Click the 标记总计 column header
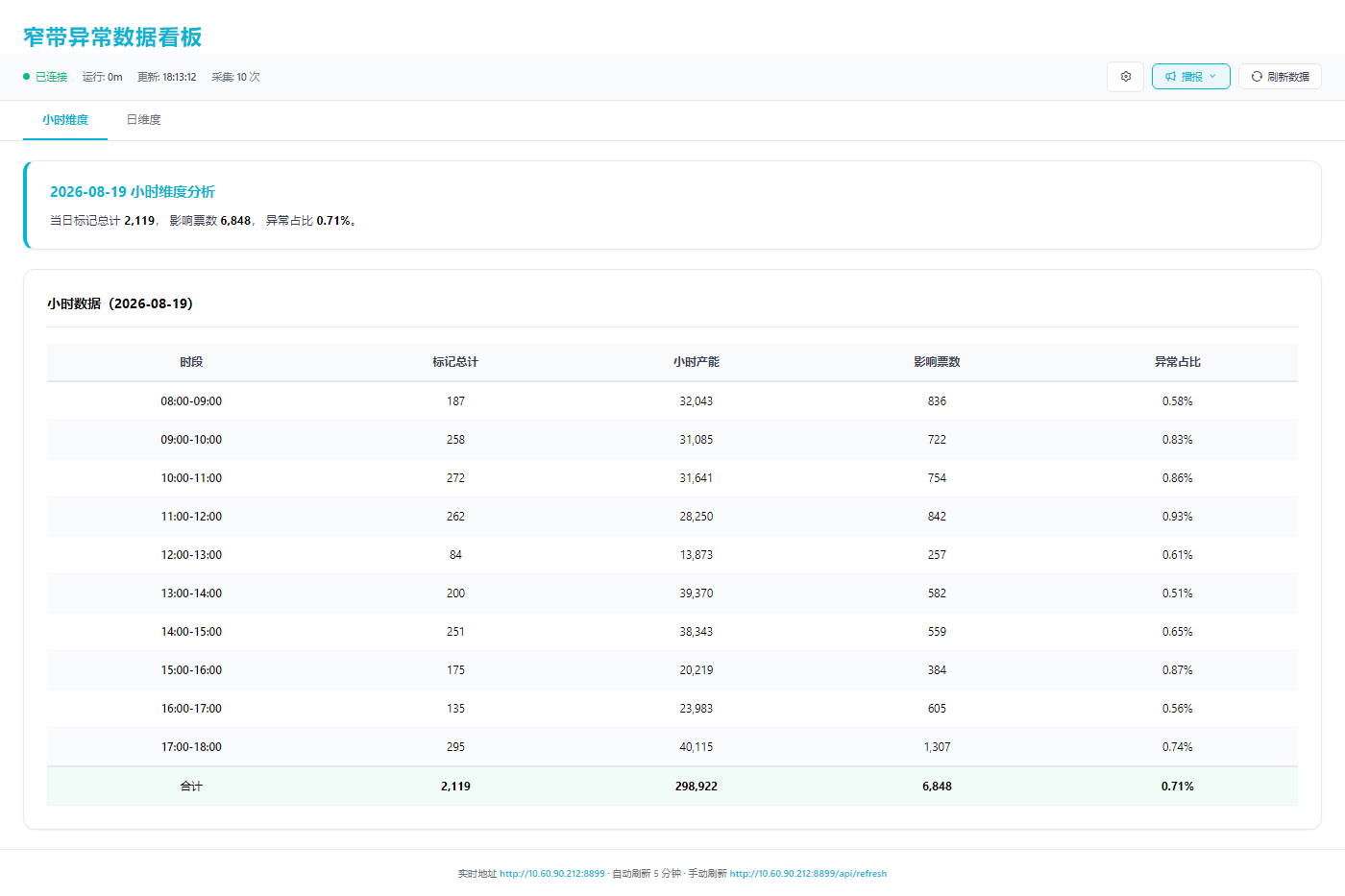This screenshot has height=896, width=1345. [455, 362]
